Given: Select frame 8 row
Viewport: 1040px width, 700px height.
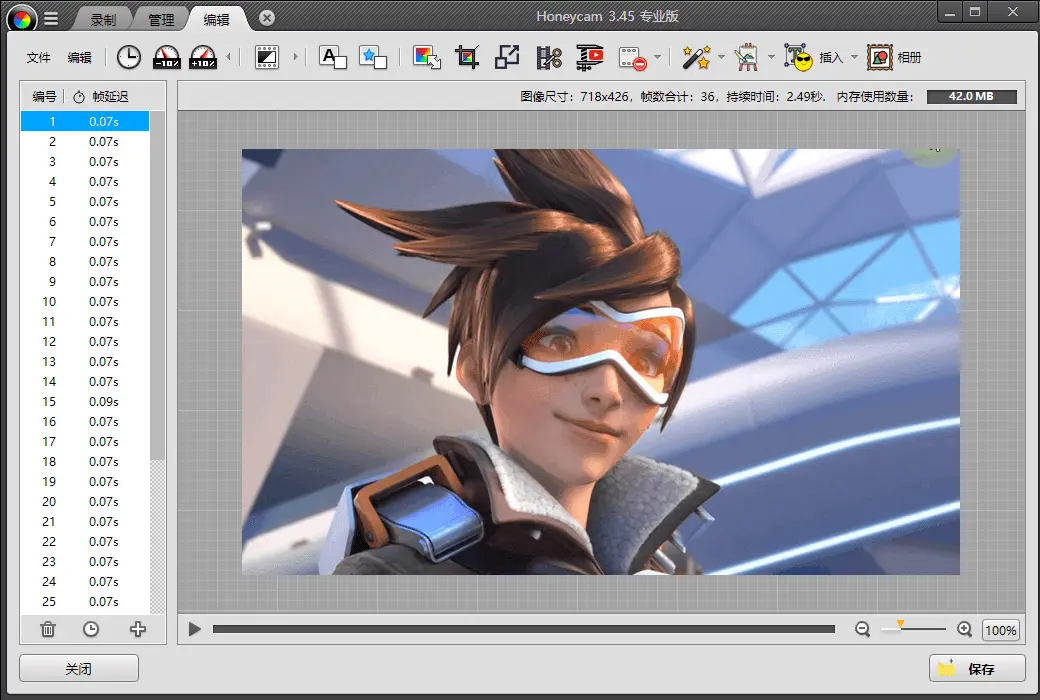Looking at the screenshot, I should pos(85,261).
